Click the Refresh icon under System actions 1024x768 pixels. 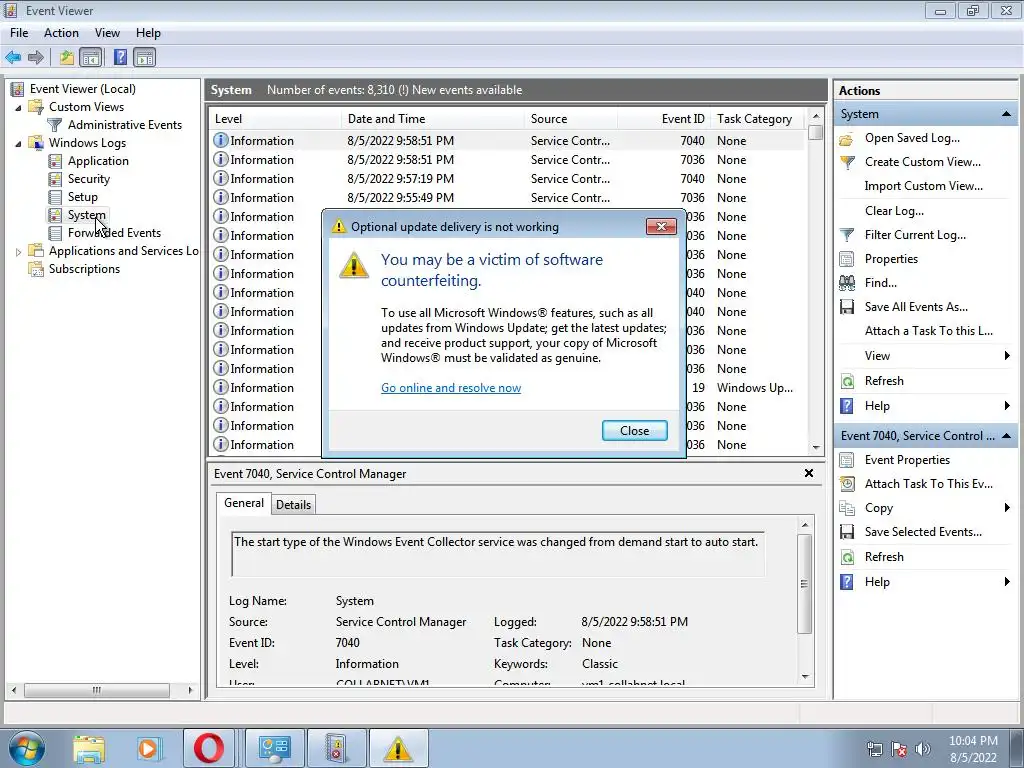[x=847, y=381]
